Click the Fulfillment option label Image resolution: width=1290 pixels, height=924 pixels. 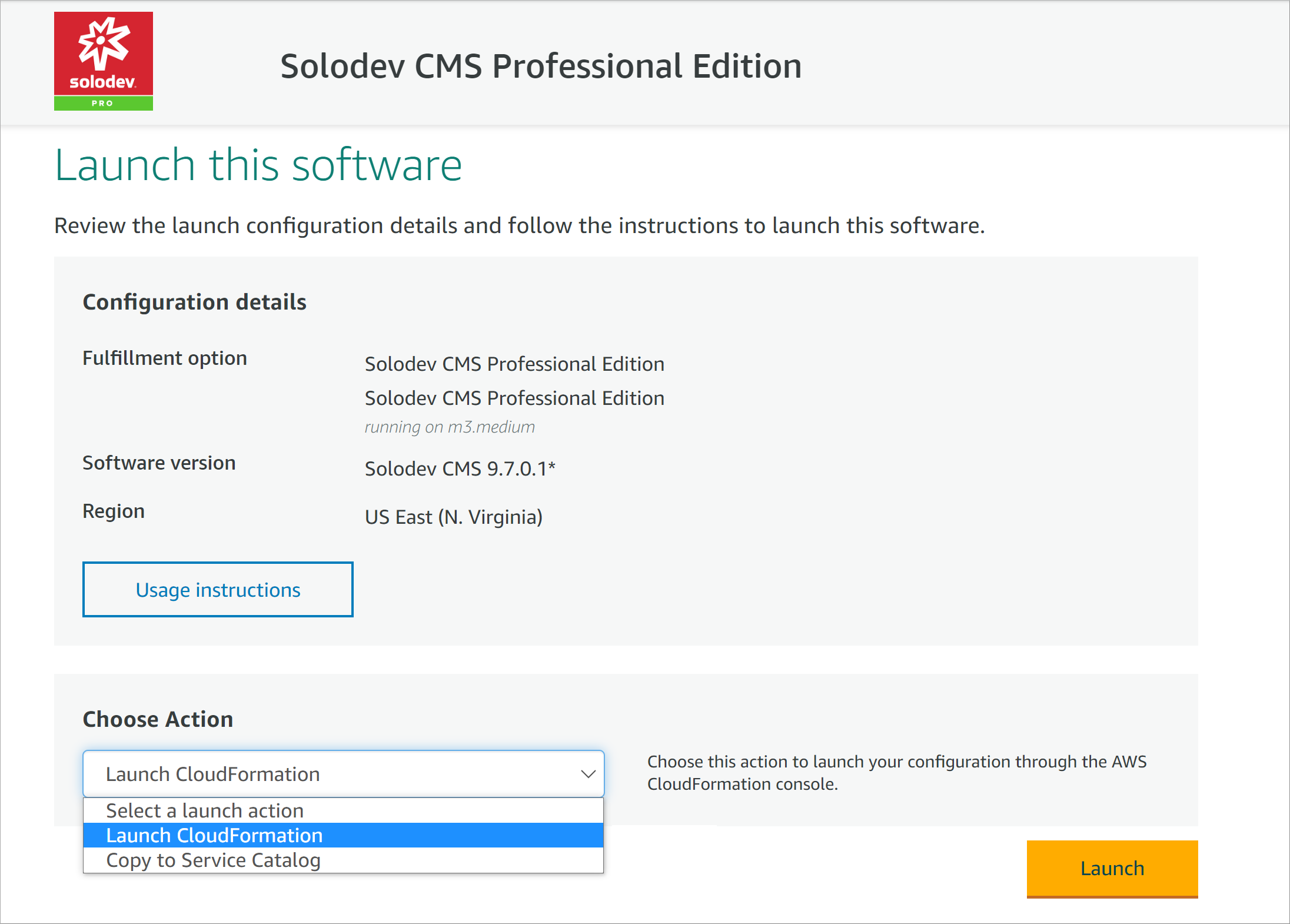[x=165, y=358]
